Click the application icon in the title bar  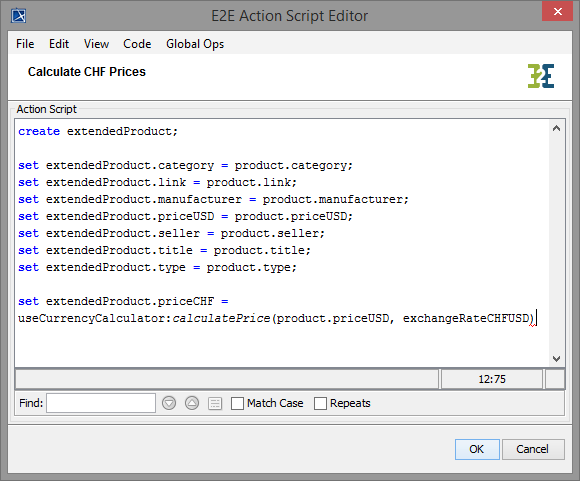coord(18,16)
